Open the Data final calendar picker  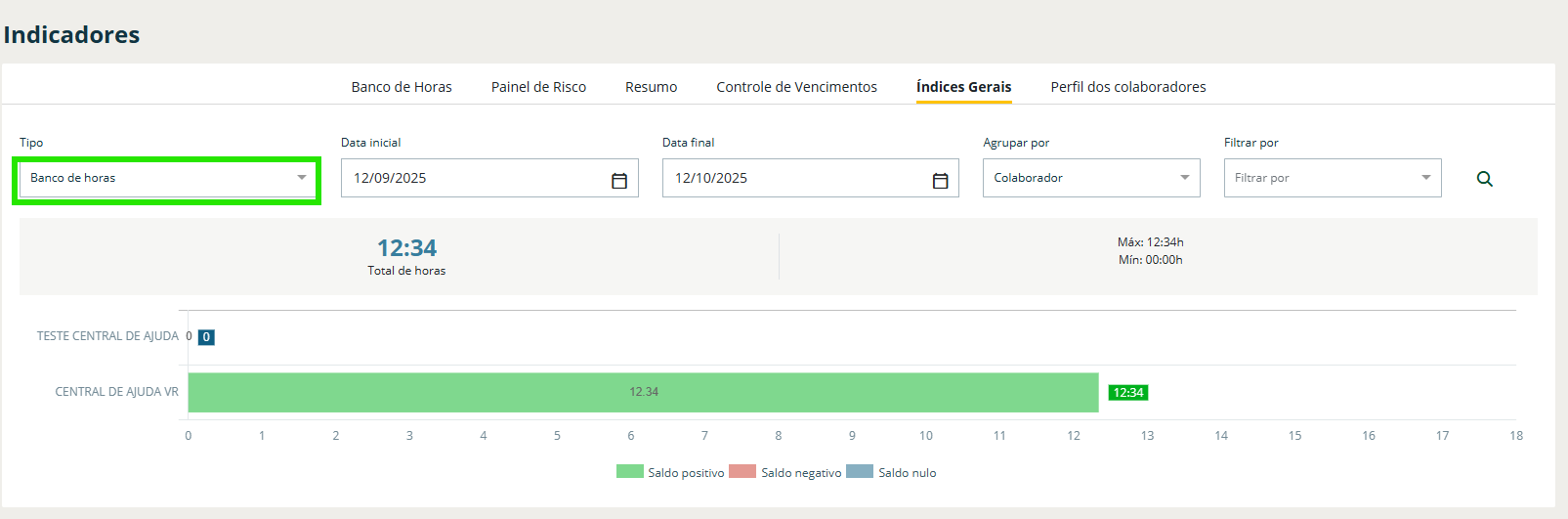(x=940, y=180)
